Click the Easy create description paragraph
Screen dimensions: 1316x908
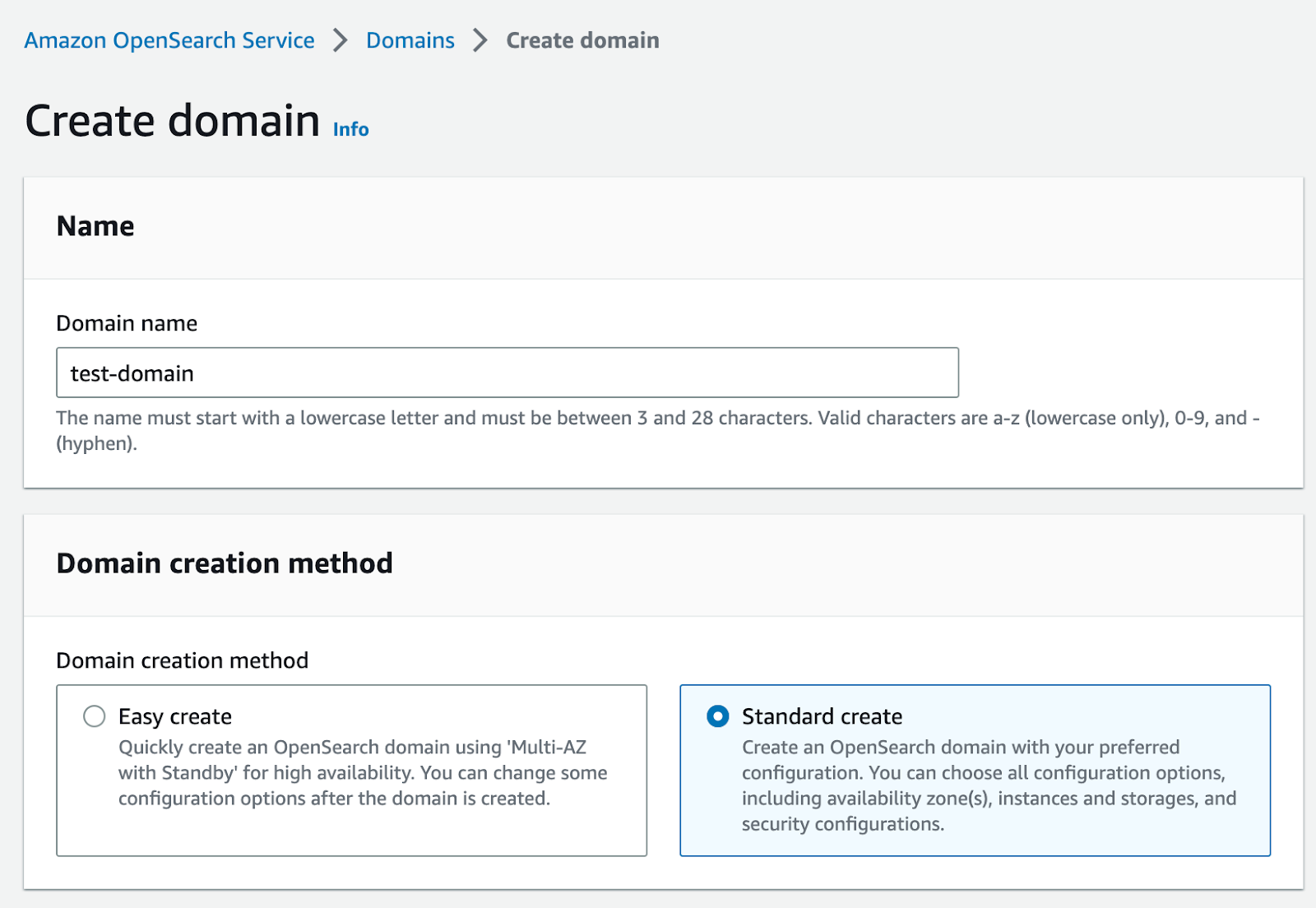(362, 773)
